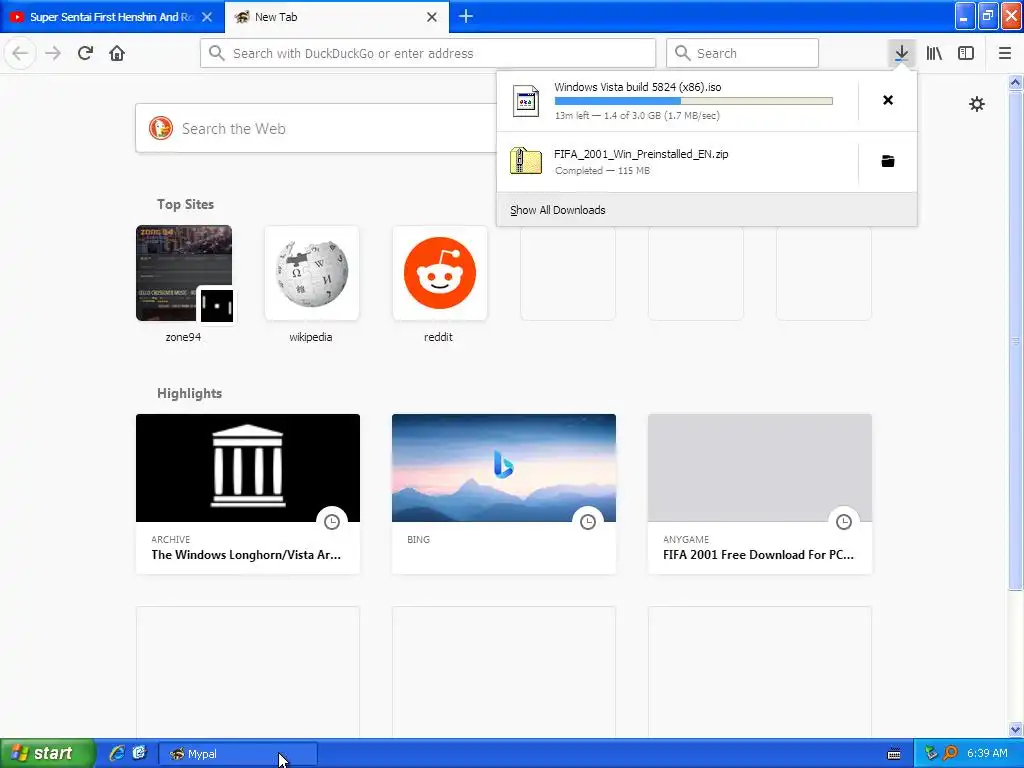The height and width of the screenshot is (768, 1024).
Task: Open a new tab with plus button
Action: (466, 16)
